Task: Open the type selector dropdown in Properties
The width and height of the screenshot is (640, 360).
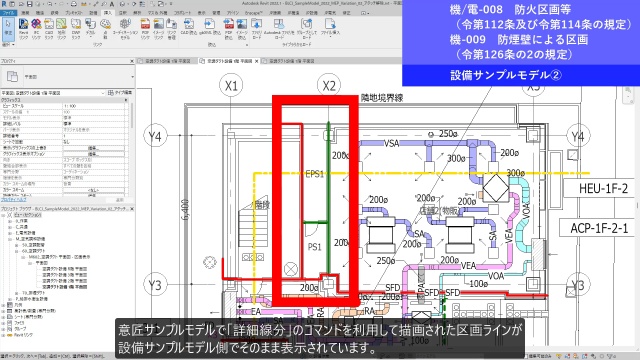Action: pos(132,77)
